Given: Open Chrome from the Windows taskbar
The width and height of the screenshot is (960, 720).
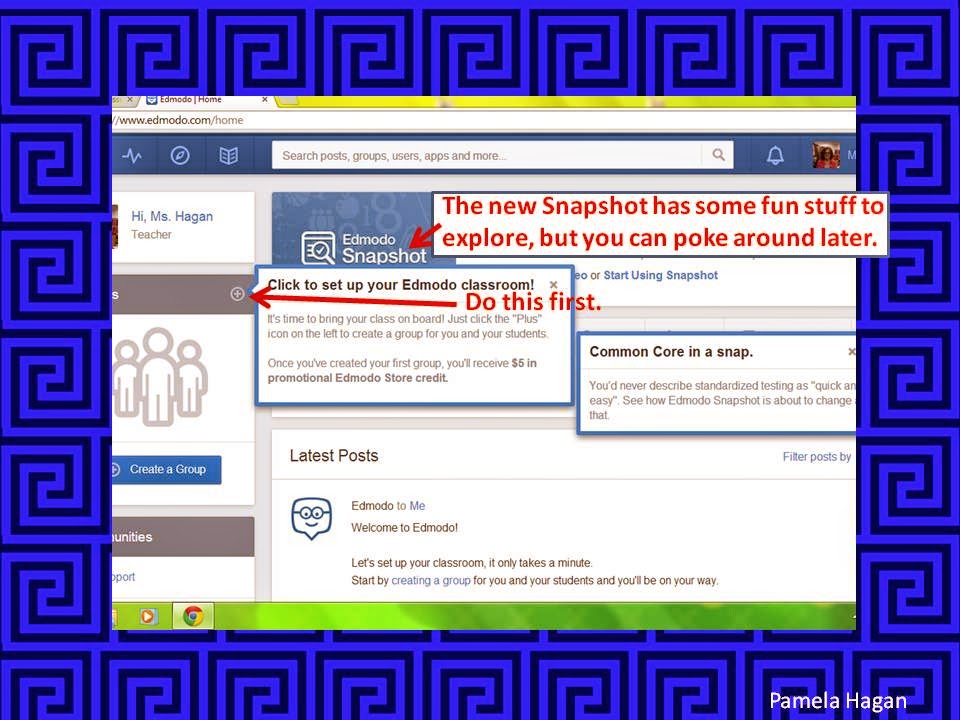Looking at the screenshot, I should click(x=193, y=616).
